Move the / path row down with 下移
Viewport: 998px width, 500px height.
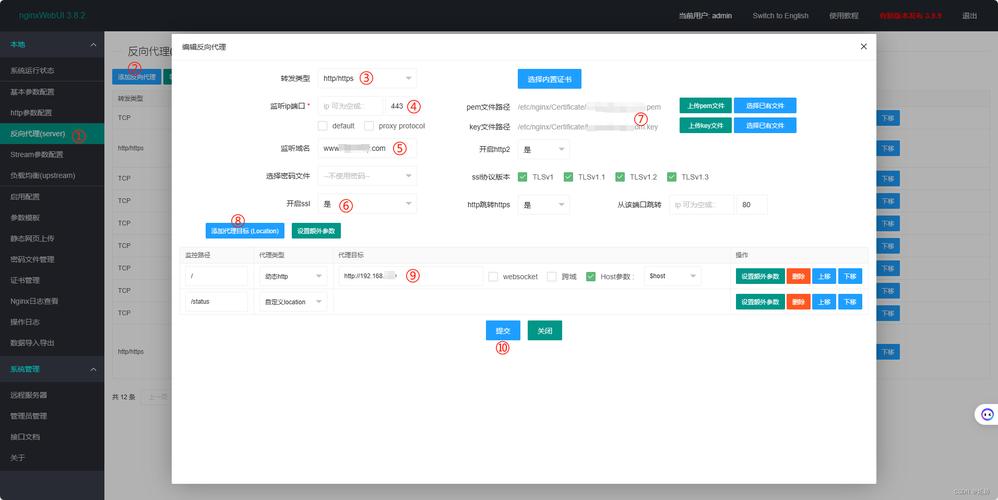click(850, 276)
